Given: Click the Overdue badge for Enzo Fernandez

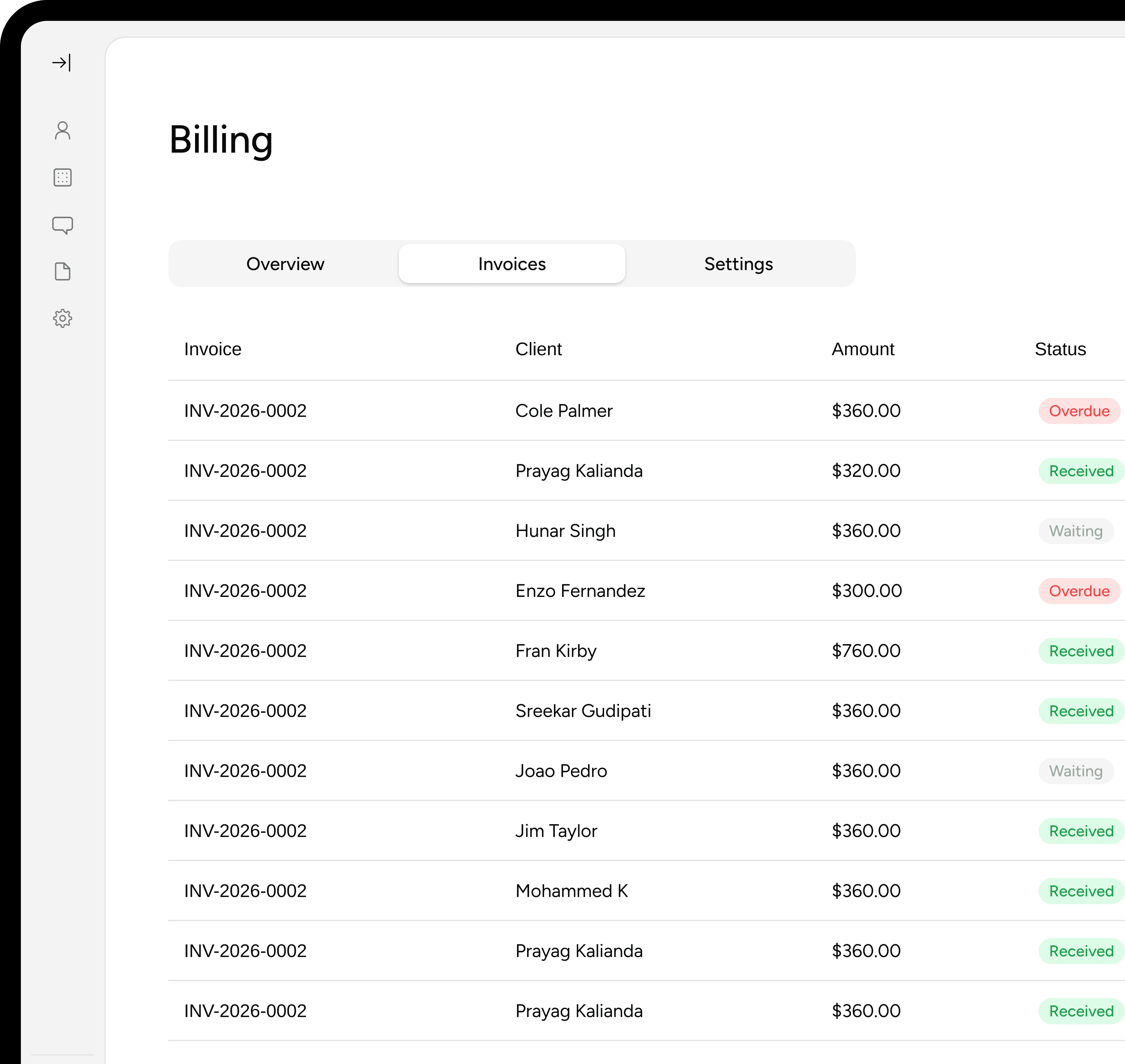Looking at the screenshot, I should click(1079, 590).
